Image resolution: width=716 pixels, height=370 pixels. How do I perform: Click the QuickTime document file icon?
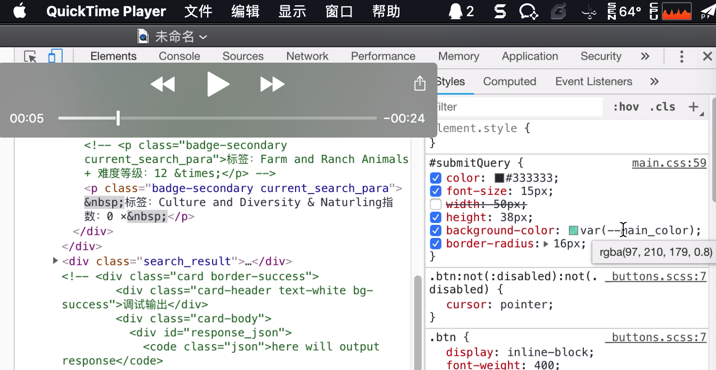[143, 36]
